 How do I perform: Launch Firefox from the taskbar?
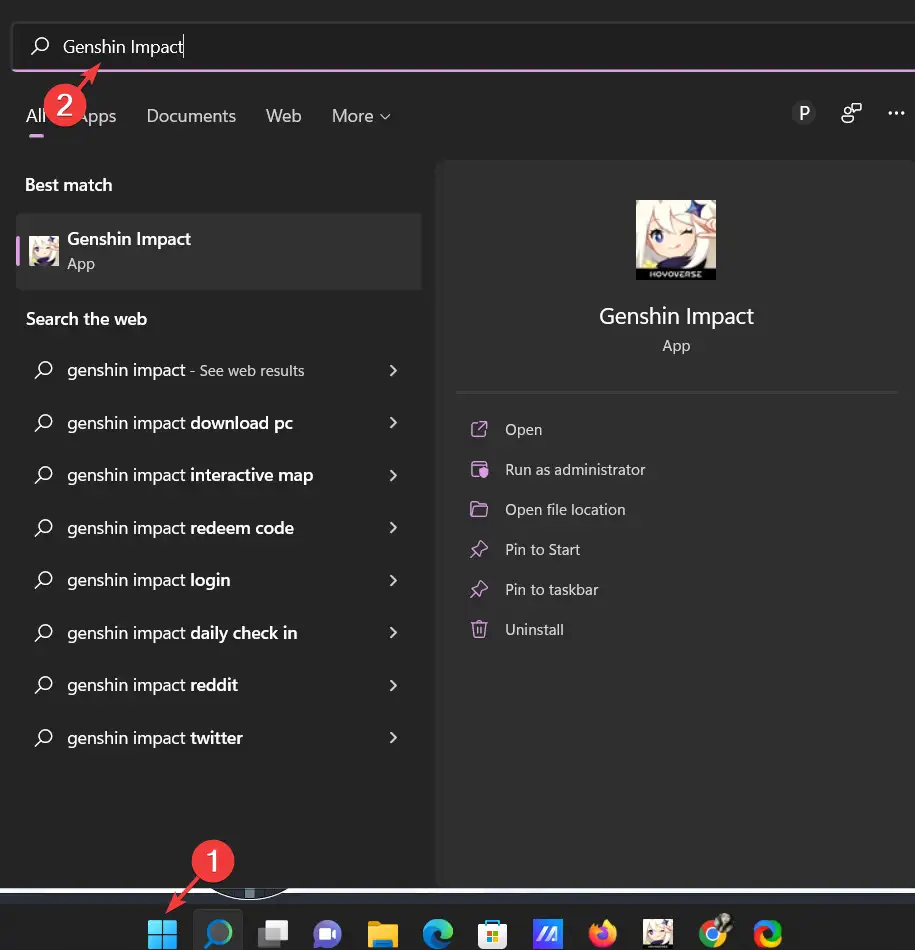[602, 934]
